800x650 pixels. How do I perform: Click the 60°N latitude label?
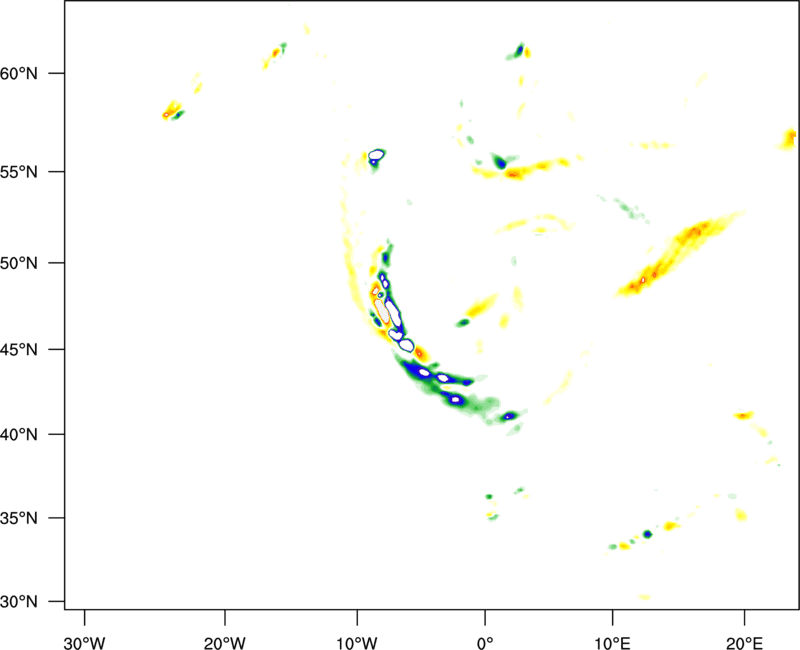point(19,74)
